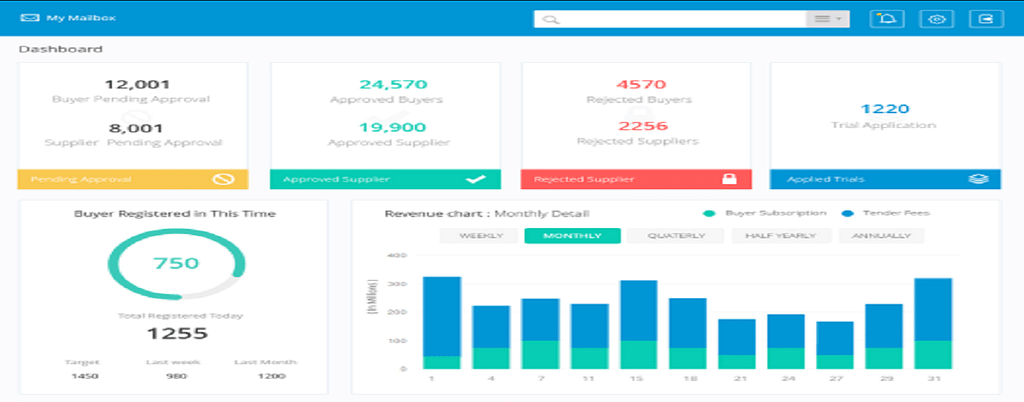Open the notifications bell icon

[885, 19]
